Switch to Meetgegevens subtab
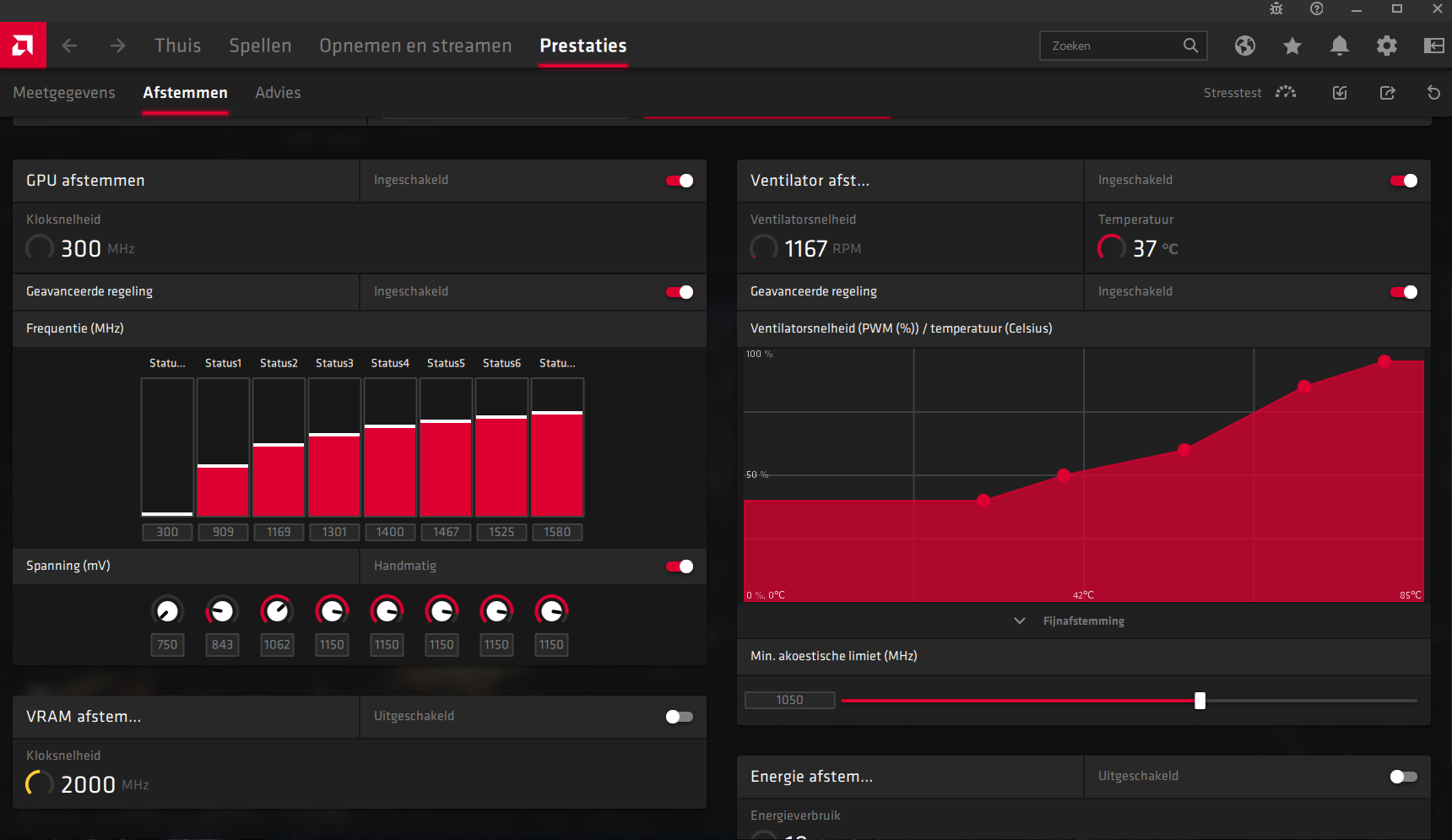The height and width of the screenshot is (840, 1452). [x=64, y=93]
